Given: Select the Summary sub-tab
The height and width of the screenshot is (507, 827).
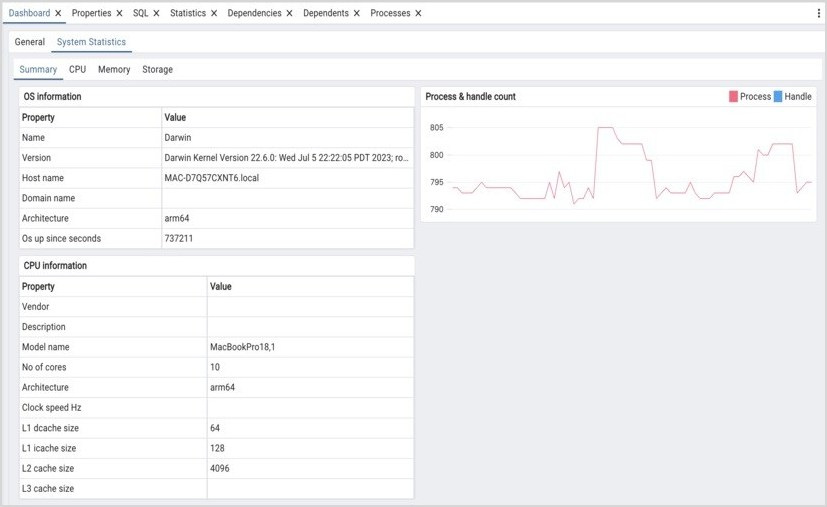Looking at the screenshot, I should (x=38, y=70).
